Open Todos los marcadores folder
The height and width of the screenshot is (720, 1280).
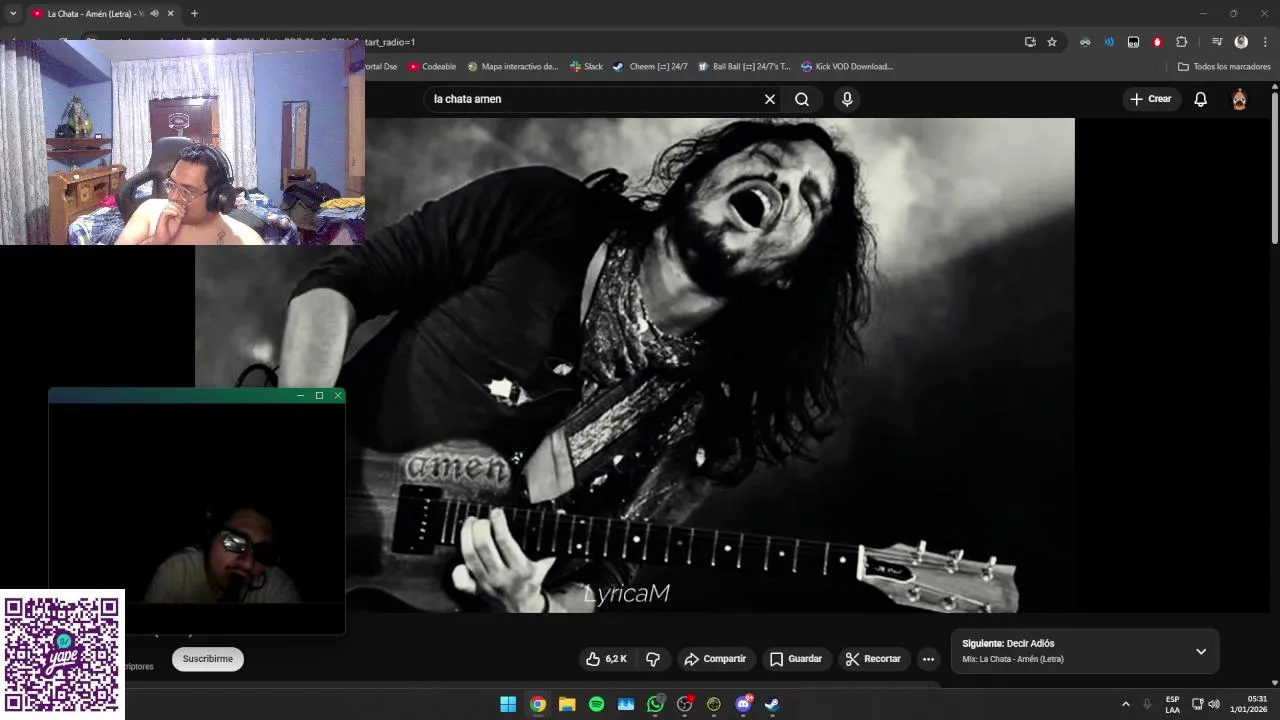(x=1224, y=67)
